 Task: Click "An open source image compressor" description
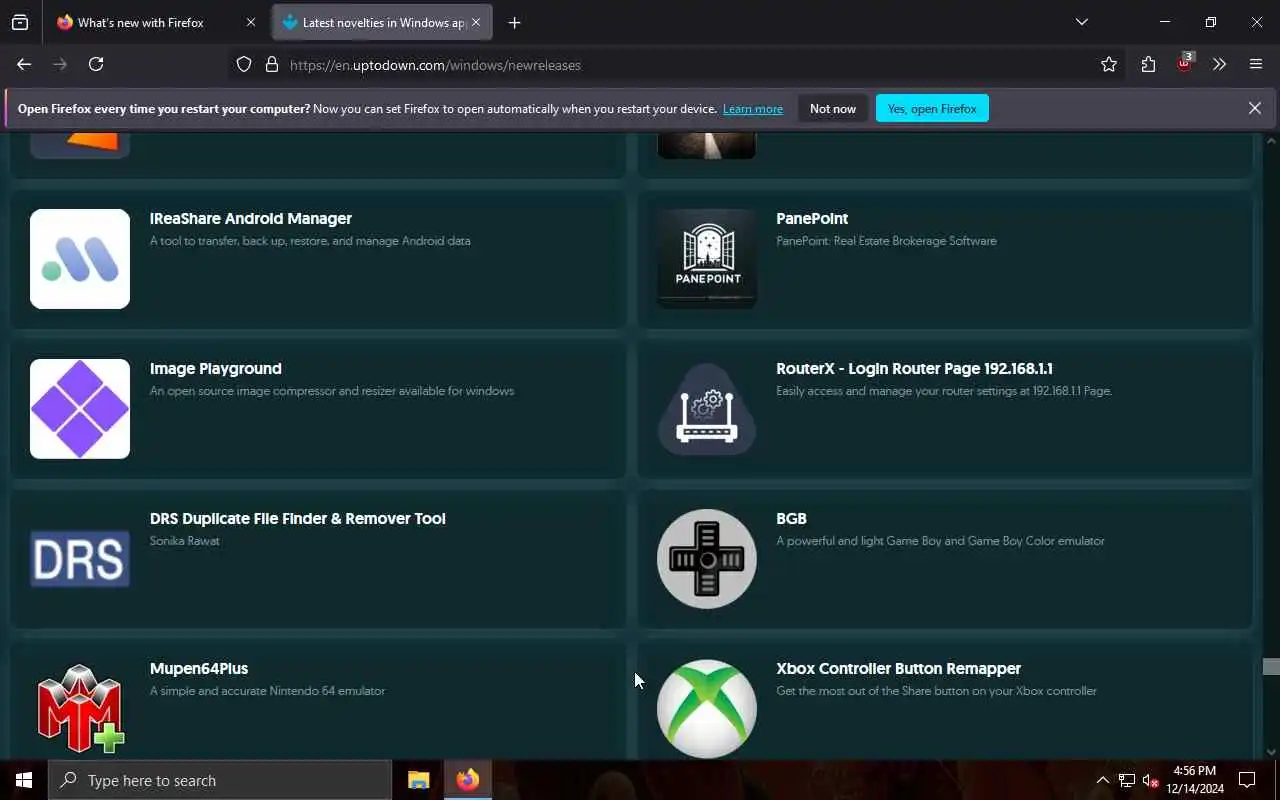click(x=332, y=391)
